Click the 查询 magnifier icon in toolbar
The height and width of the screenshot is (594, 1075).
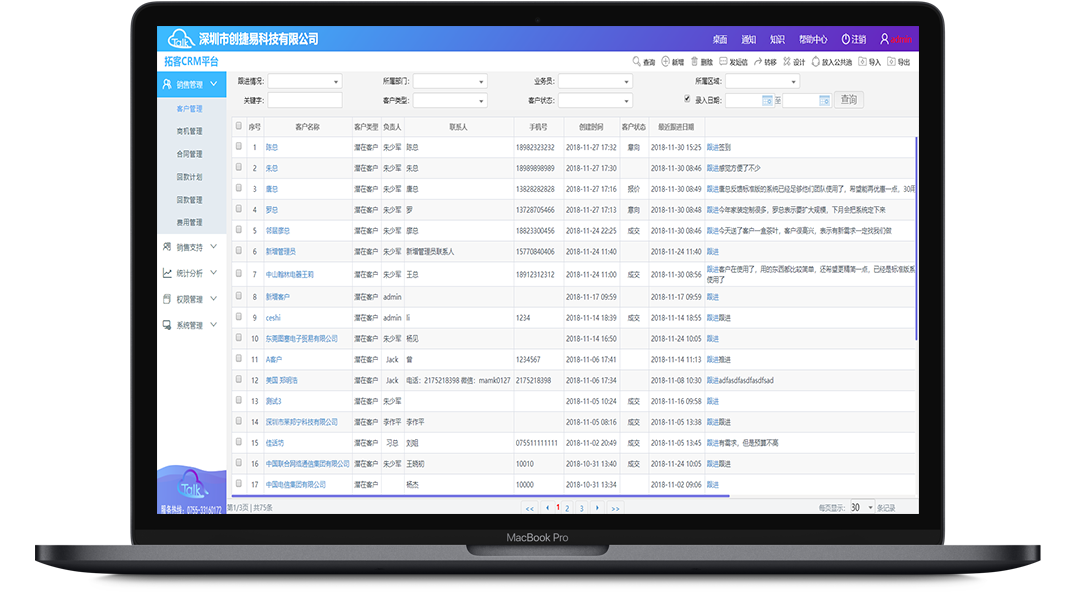tap(636, 62)
